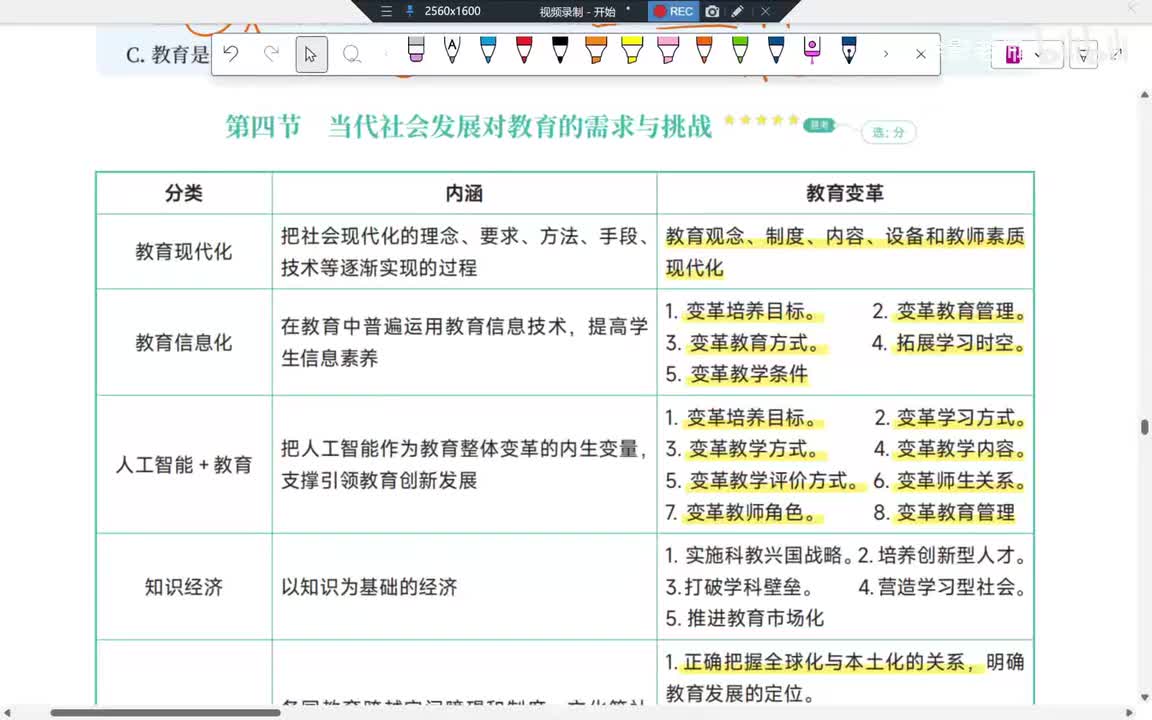Pick the eraser tool
The width and height of the screenshot is (1152, 720).
416,50
